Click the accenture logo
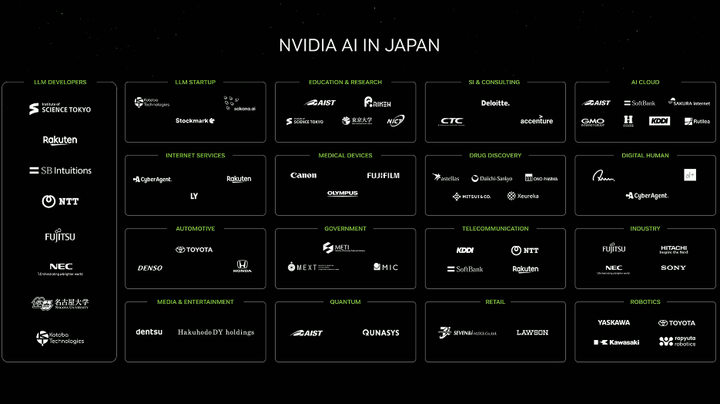This screenshot has width=720, height=404. pos(536,120)
